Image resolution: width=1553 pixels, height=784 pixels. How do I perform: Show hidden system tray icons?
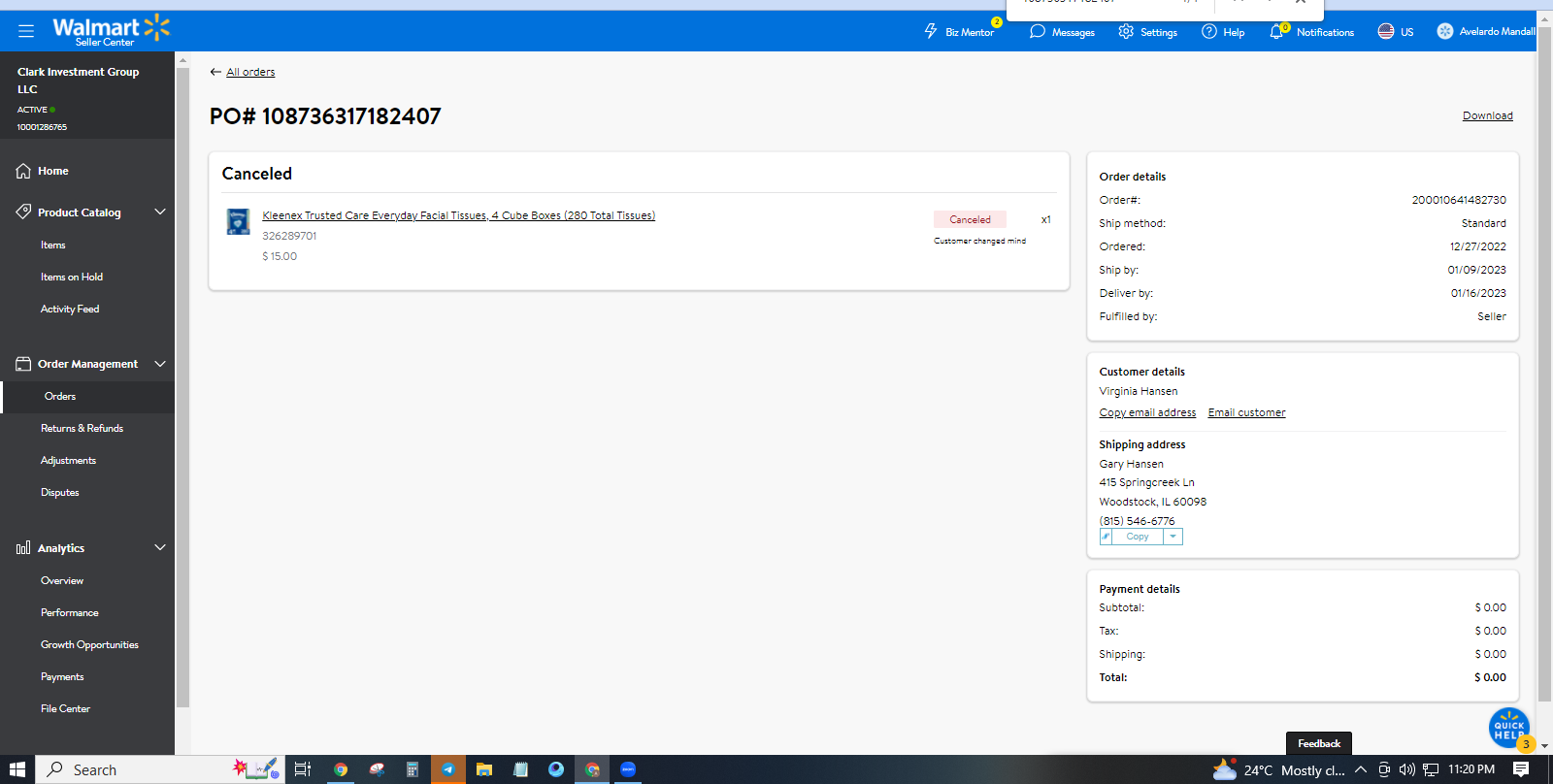point(1361,769)
